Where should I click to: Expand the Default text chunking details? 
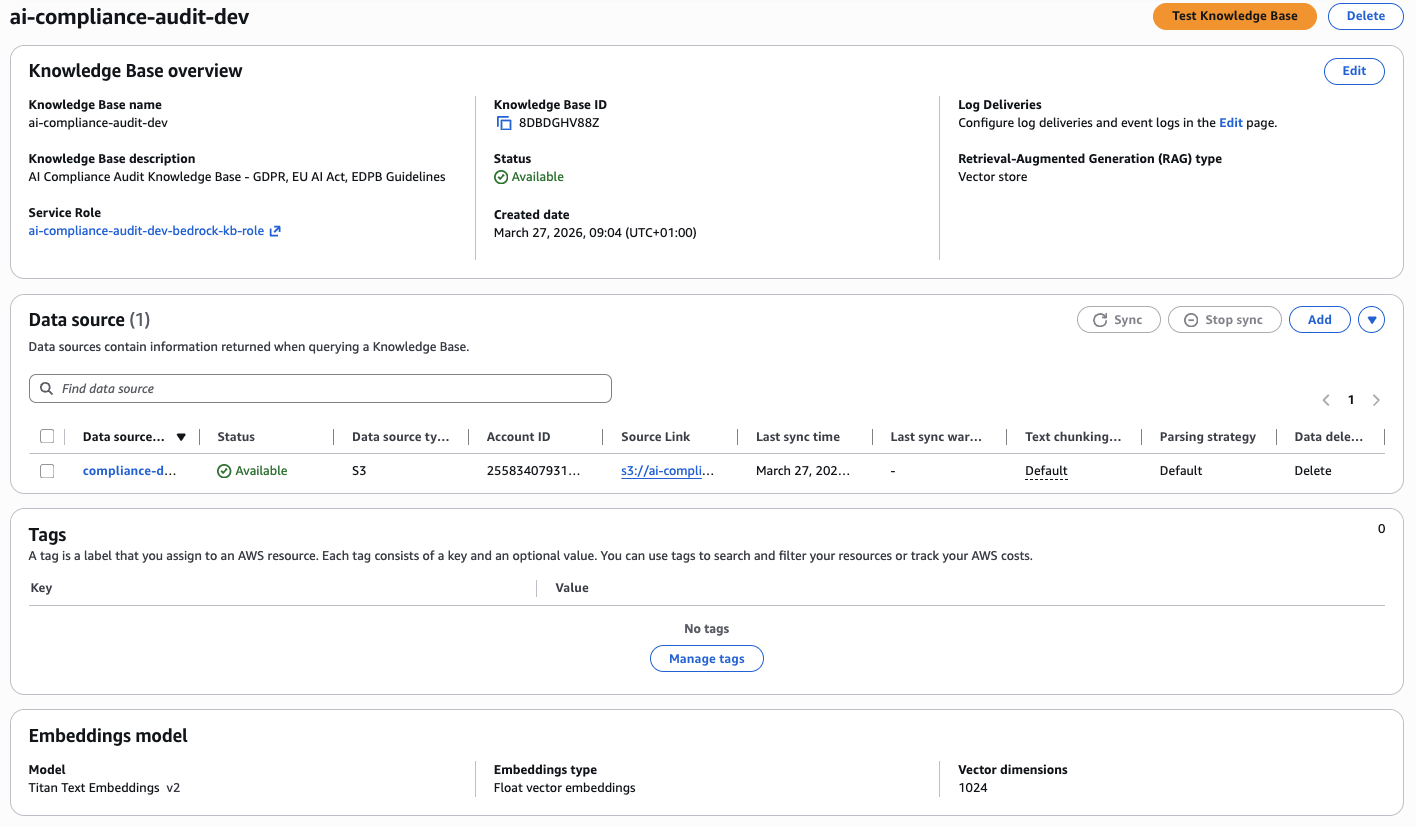pos(1045,470)
